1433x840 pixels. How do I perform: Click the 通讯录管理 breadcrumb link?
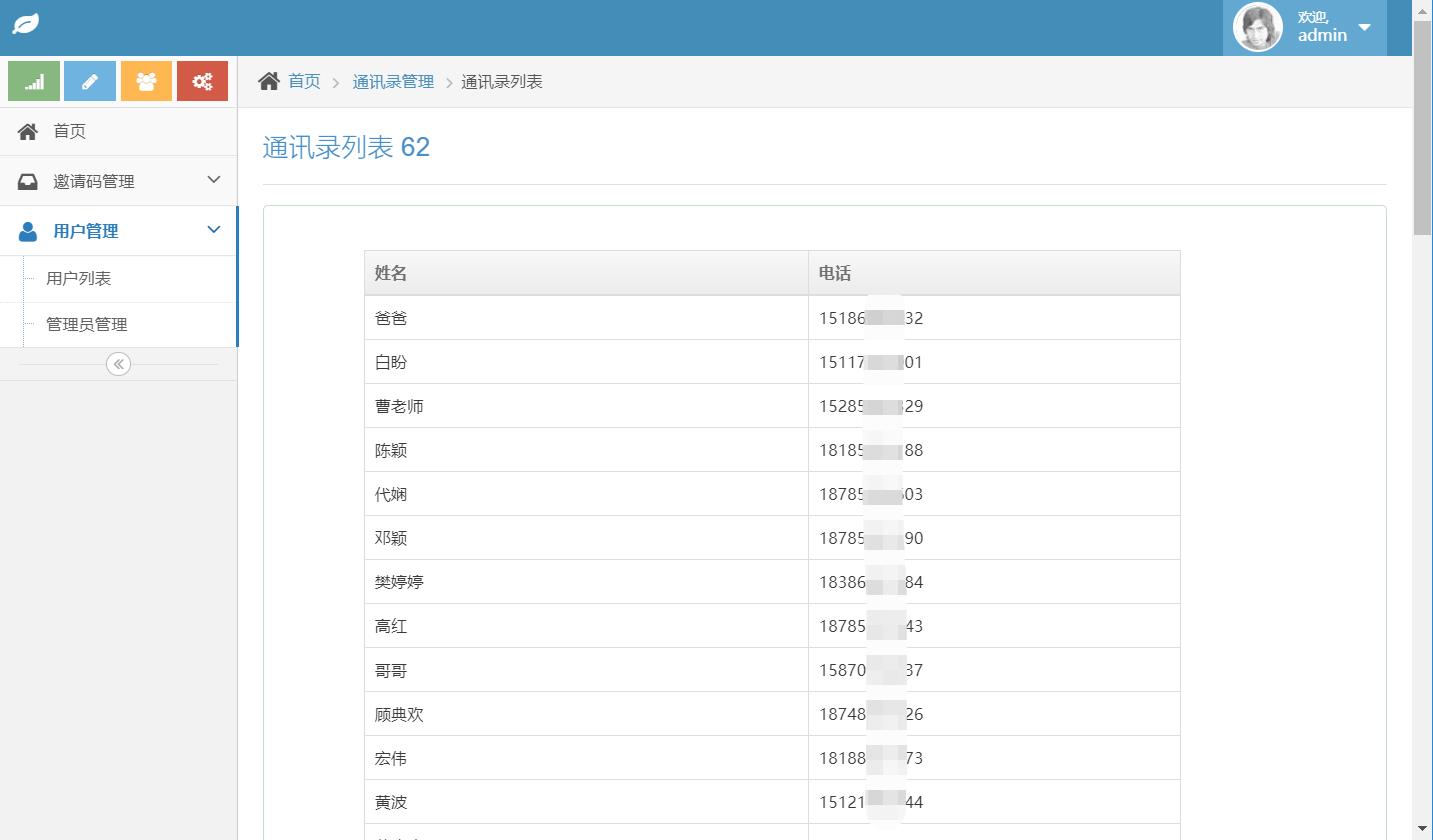tap(393, 81)
